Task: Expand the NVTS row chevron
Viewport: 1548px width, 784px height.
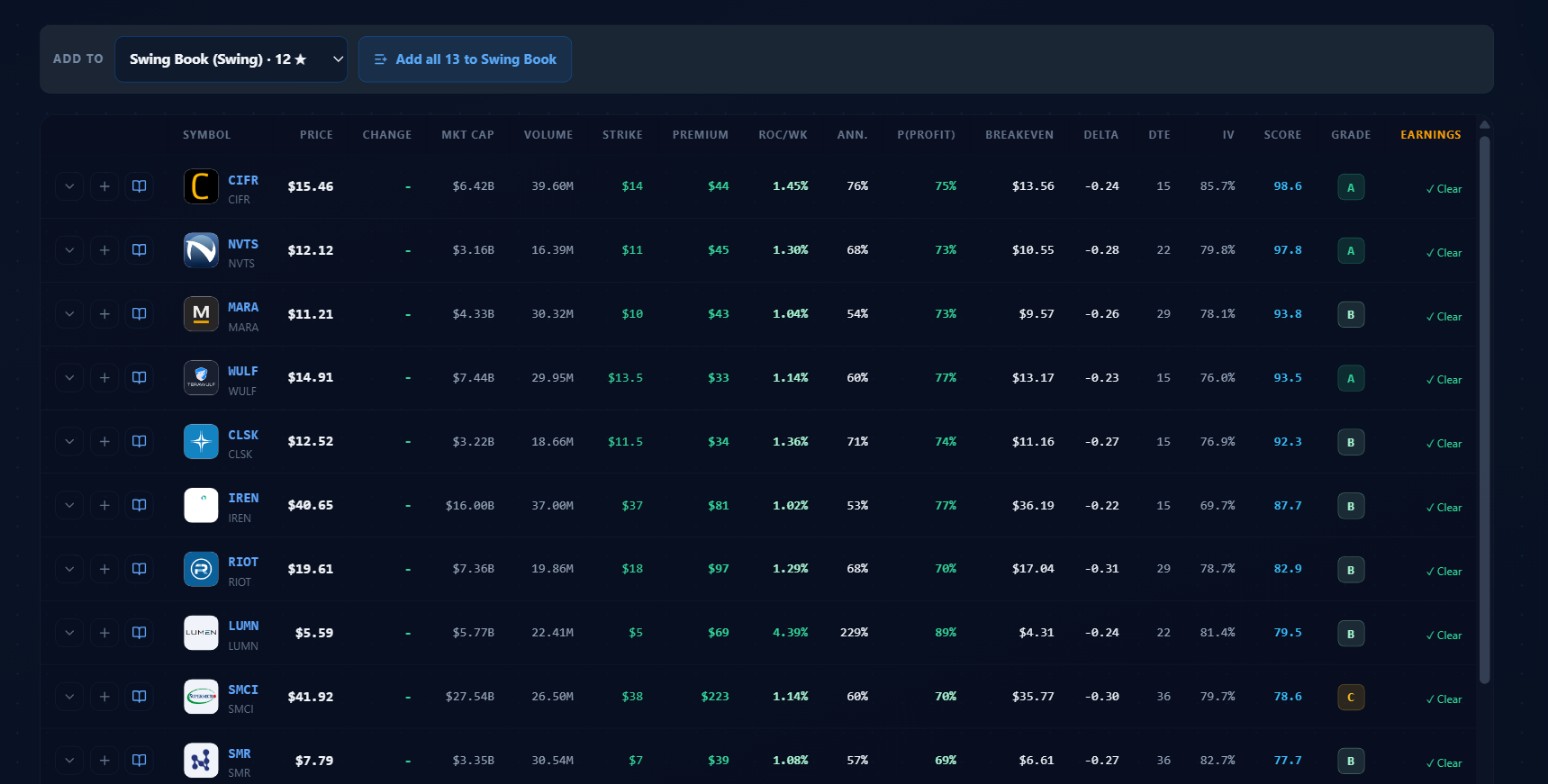Action: (69, 250)
